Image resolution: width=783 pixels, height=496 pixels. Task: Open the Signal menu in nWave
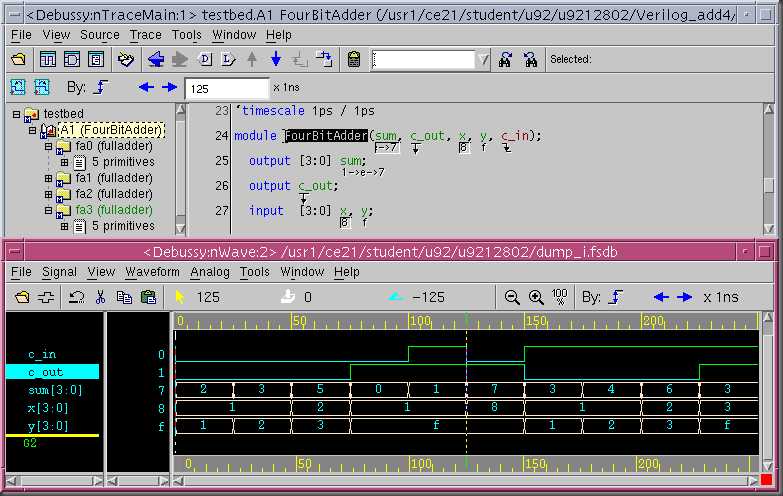(x=59, y=272)
